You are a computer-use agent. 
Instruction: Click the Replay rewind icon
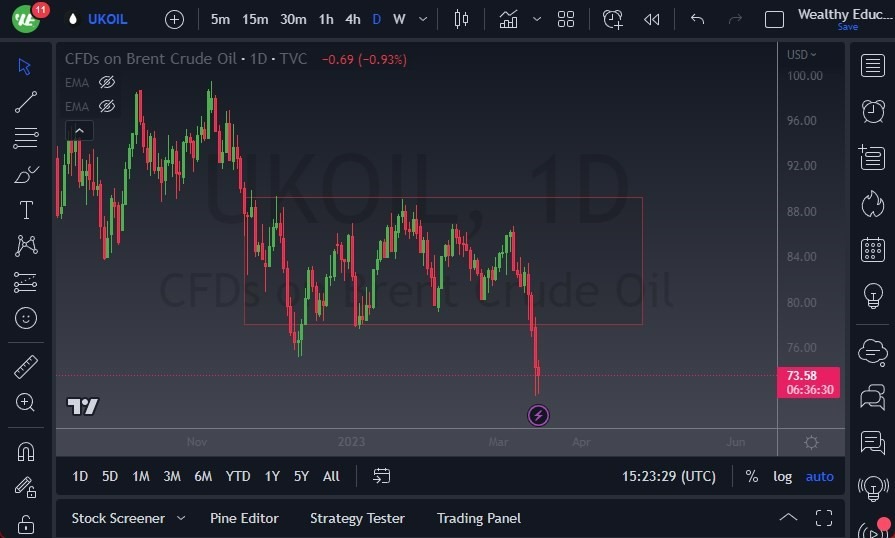pyautogui.click(x=652, y=19)
